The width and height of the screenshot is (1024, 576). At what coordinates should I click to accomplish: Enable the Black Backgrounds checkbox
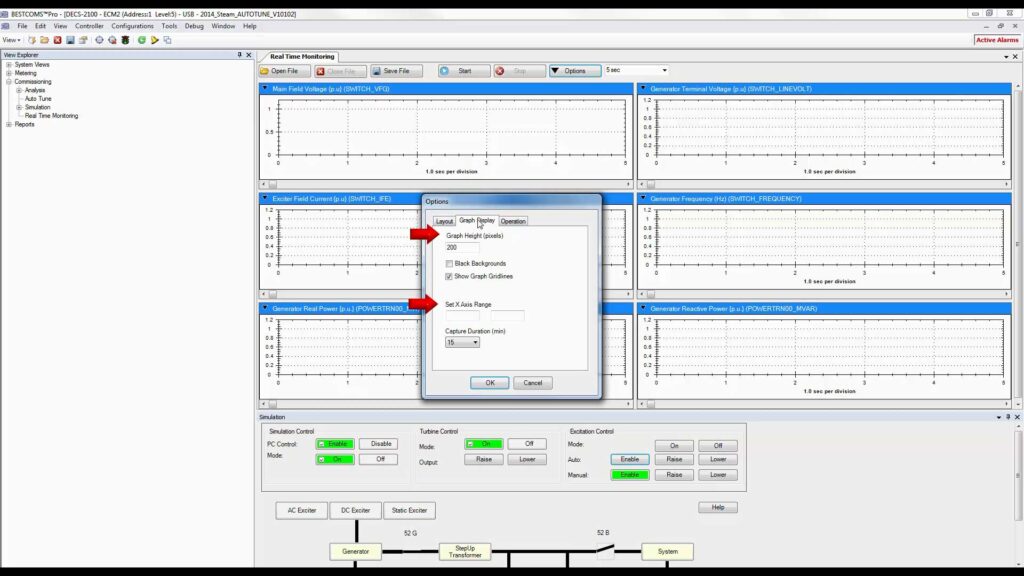coord(450,264)
